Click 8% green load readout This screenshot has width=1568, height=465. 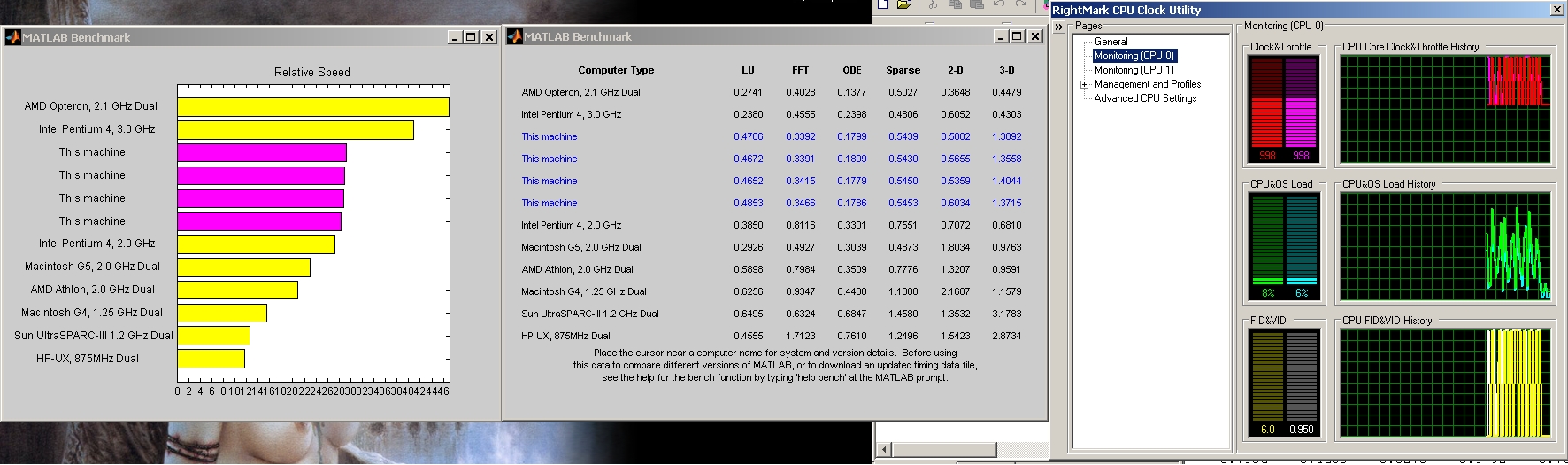(1268, 292)
